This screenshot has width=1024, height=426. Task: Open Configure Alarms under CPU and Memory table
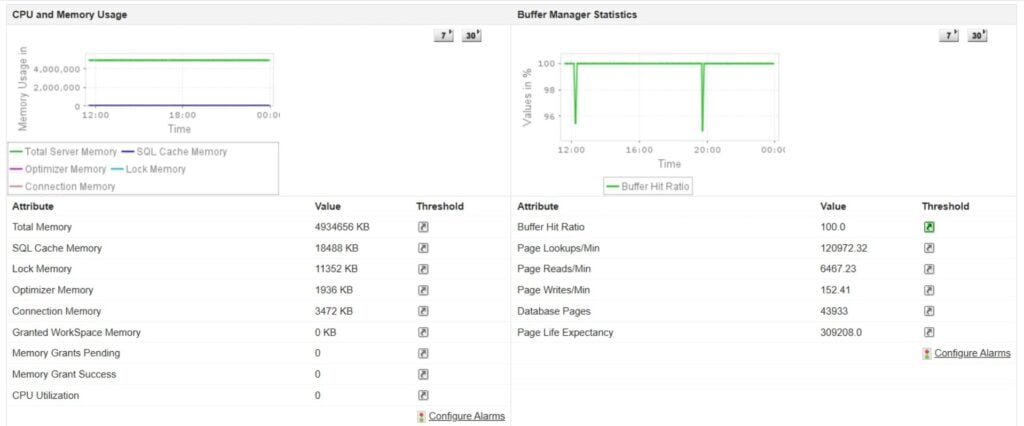(x=466, y=416)
